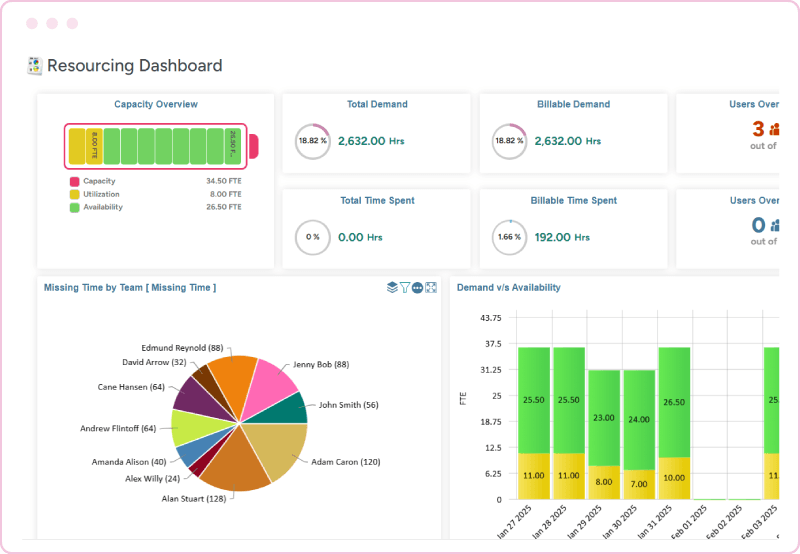Click the Total Demand 18.82% progress ring
Viewport: 800px width, 554px height.
pos(312,141)
